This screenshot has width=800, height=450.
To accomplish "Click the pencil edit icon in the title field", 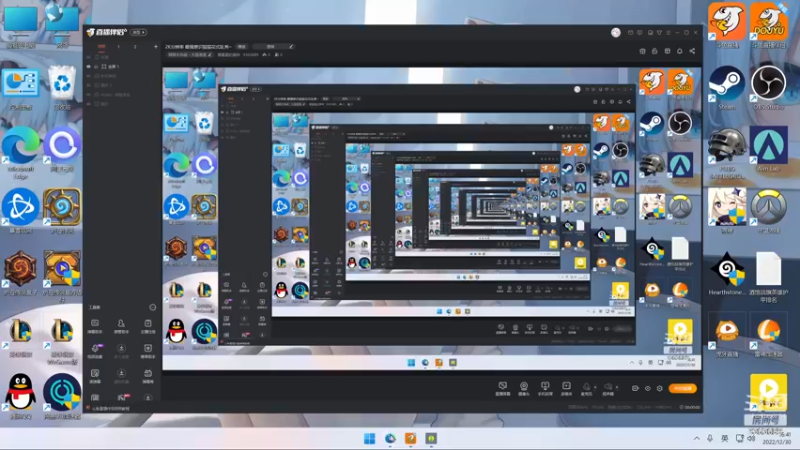I will click(x=291, y=46).
